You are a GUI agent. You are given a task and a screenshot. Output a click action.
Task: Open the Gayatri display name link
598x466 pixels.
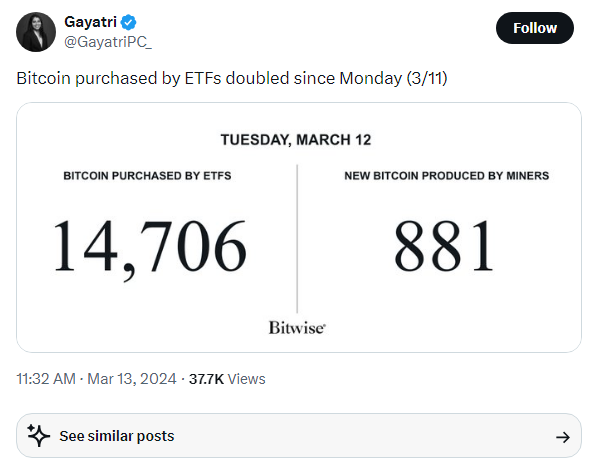tap(90, 22)
